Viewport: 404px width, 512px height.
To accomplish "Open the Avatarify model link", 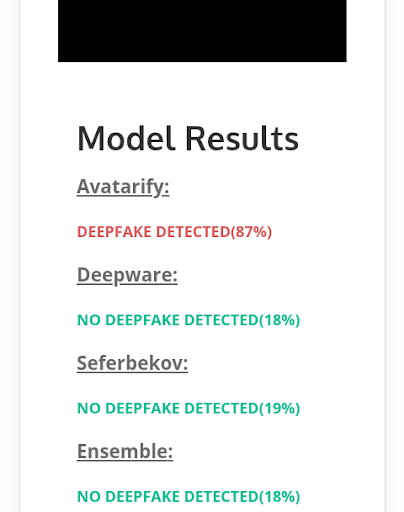I will pyautogui.click(x=123, y=187).
